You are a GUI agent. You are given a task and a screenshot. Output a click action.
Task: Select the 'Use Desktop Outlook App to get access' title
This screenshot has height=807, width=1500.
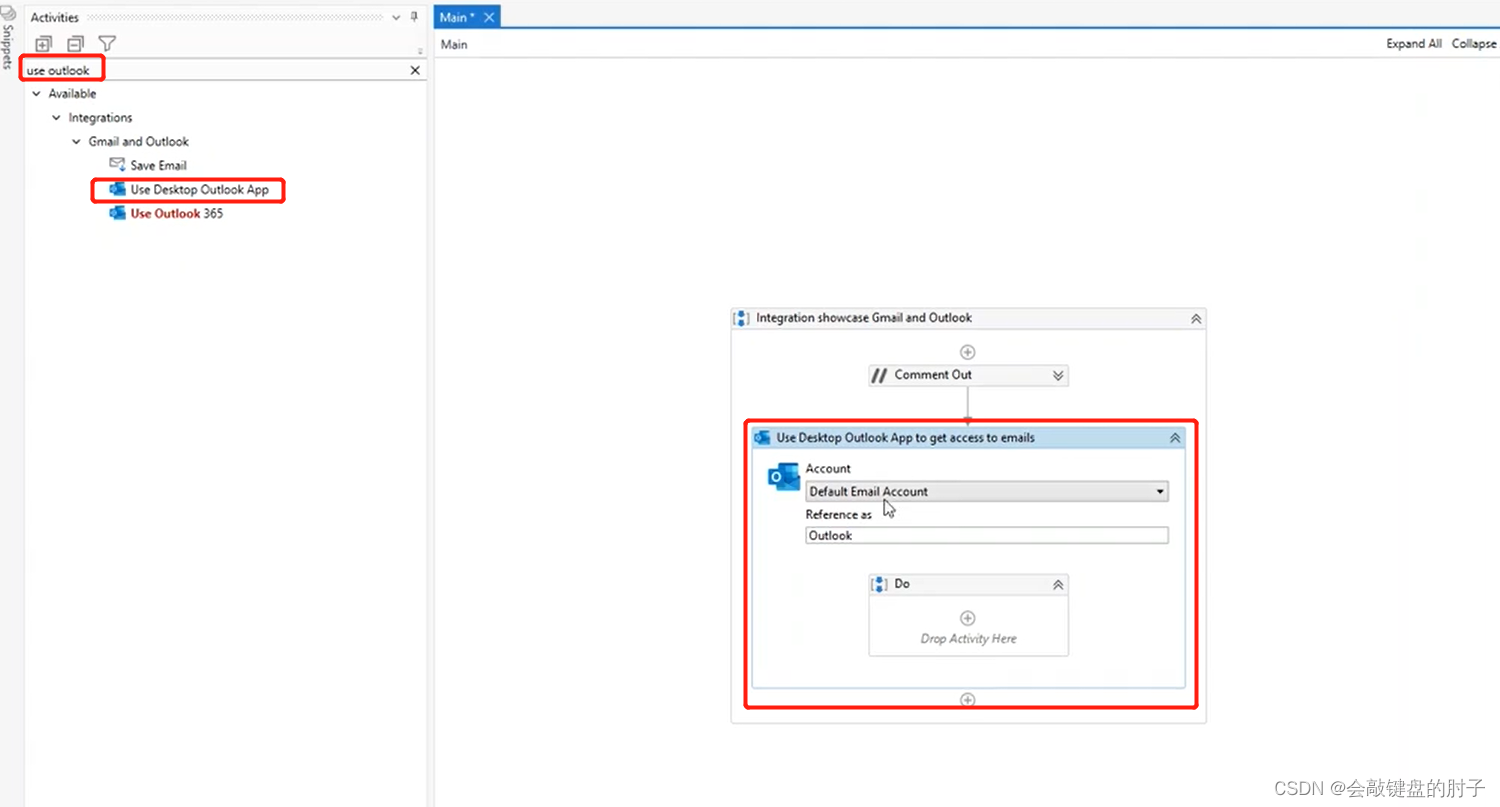(x=905, y=438)
